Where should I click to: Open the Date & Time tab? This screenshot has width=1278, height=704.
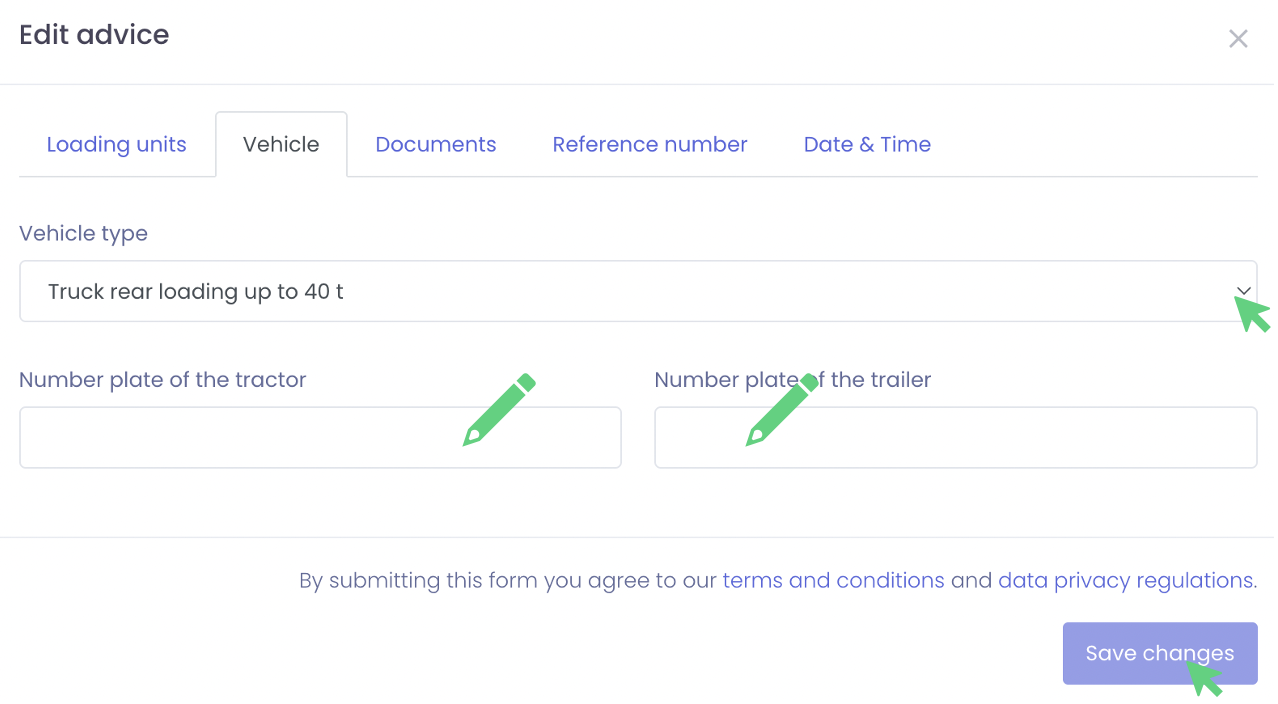point(867,144)
